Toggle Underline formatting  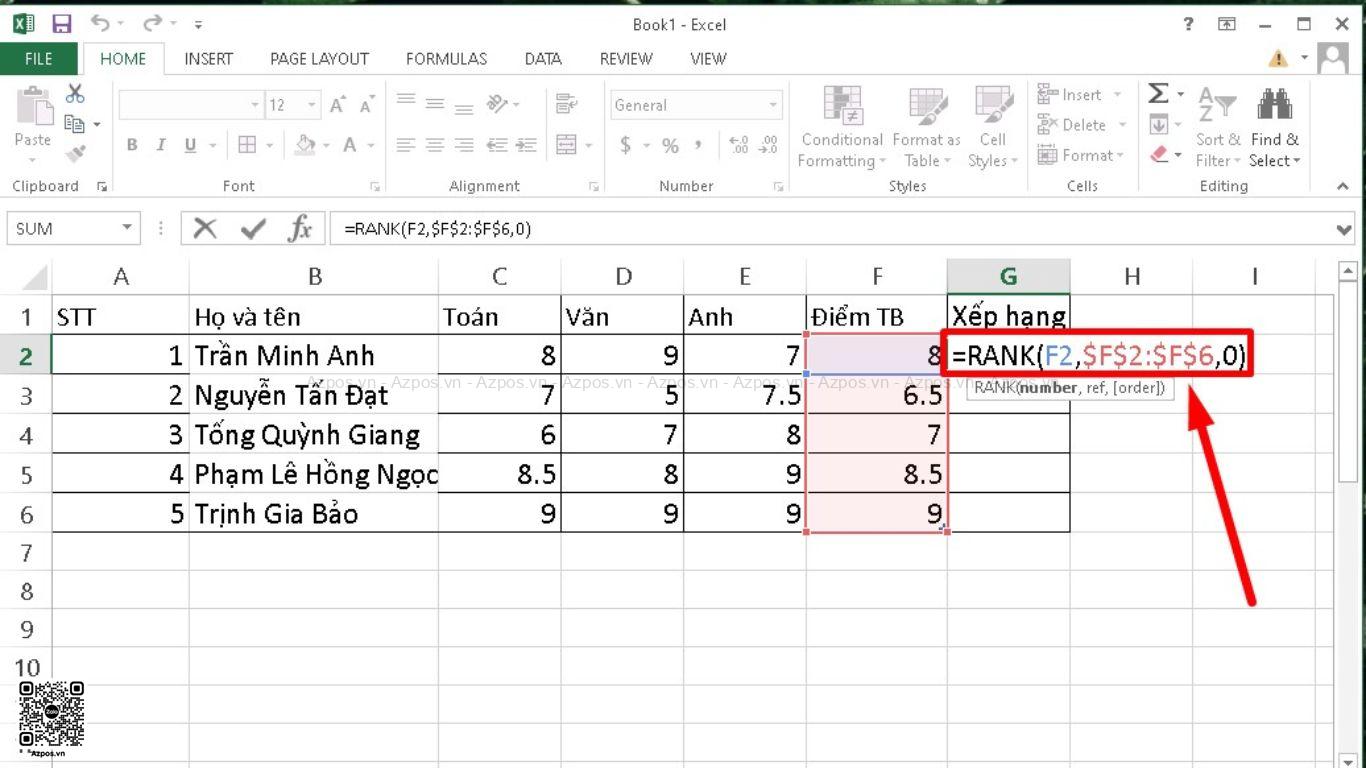click(190, 145)
